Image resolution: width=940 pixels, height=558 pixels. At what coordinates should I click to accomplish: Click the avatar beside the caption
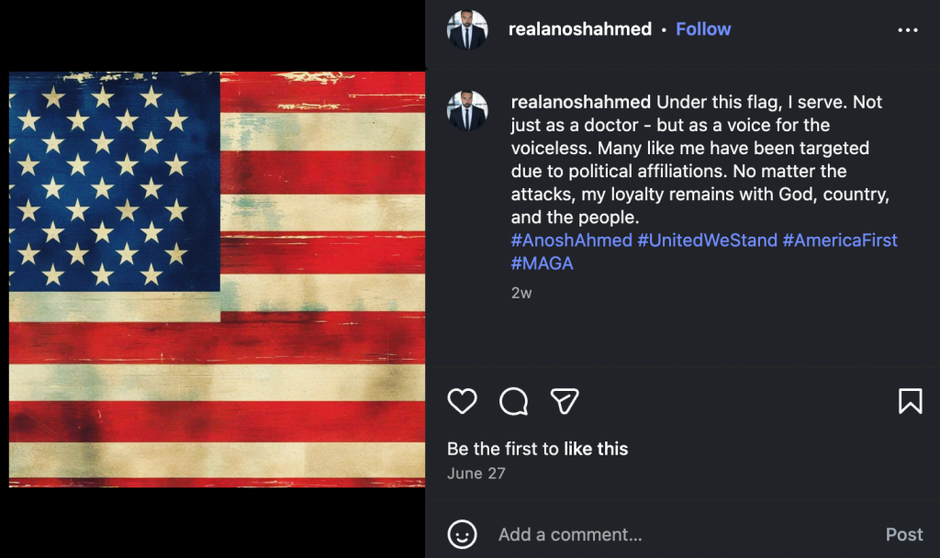[467, 111]
